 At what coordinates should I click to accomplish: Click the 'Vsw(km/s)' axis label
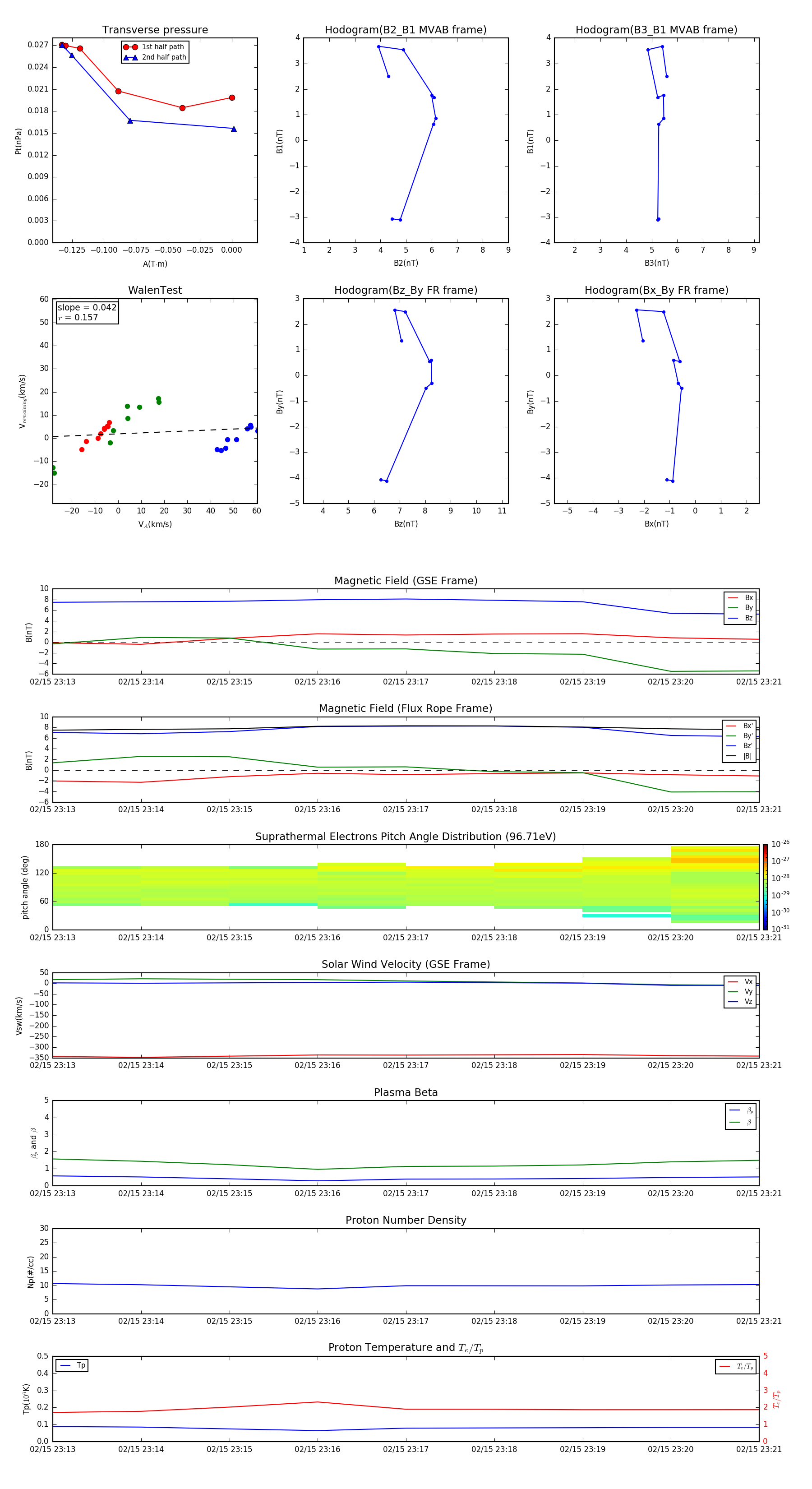click(x=19, y=1016)
